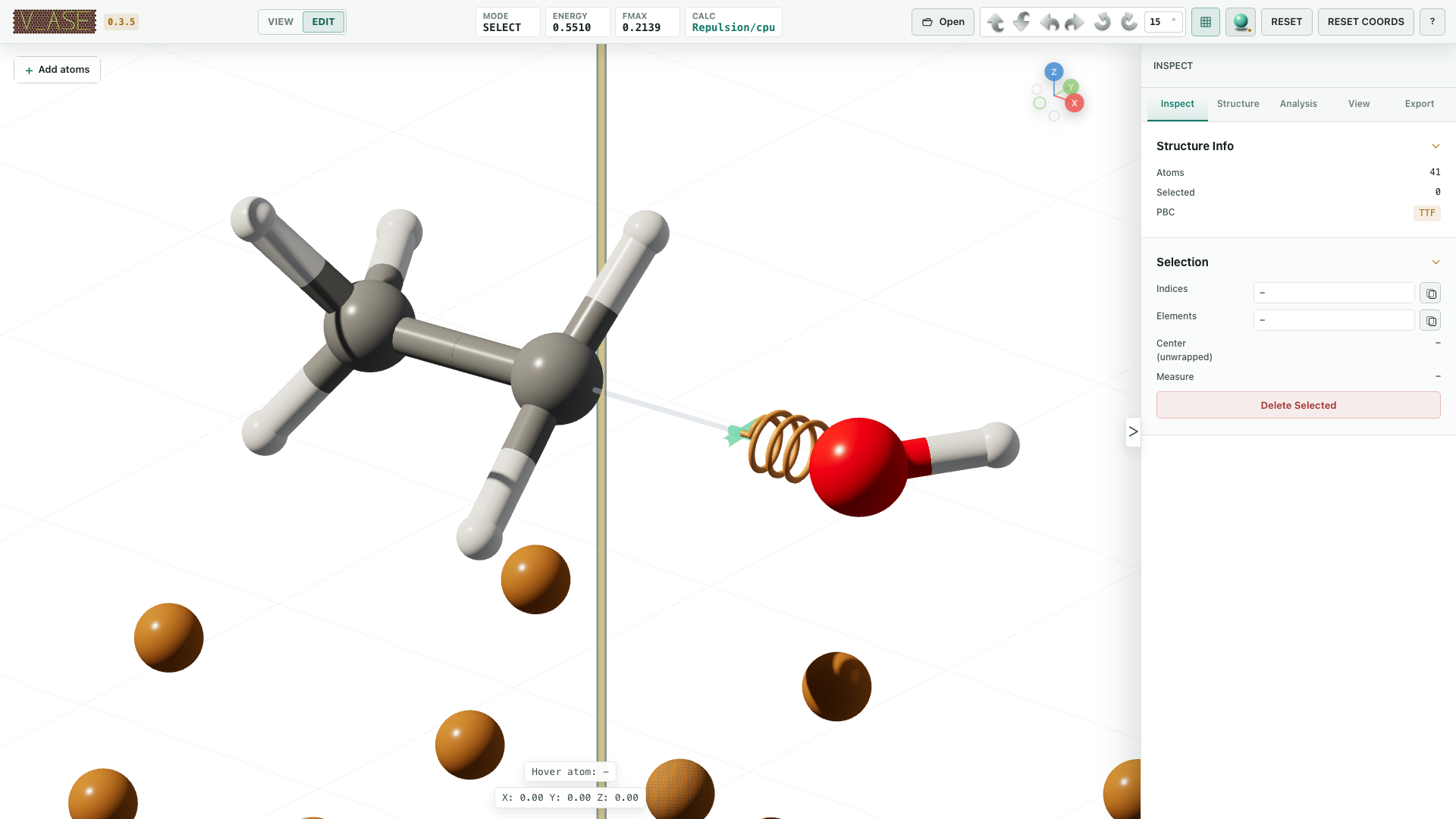The width and height of the screenshot is (1456, 819).
Task: Click the MODE SELECT status box
Action: click(507, 22)
